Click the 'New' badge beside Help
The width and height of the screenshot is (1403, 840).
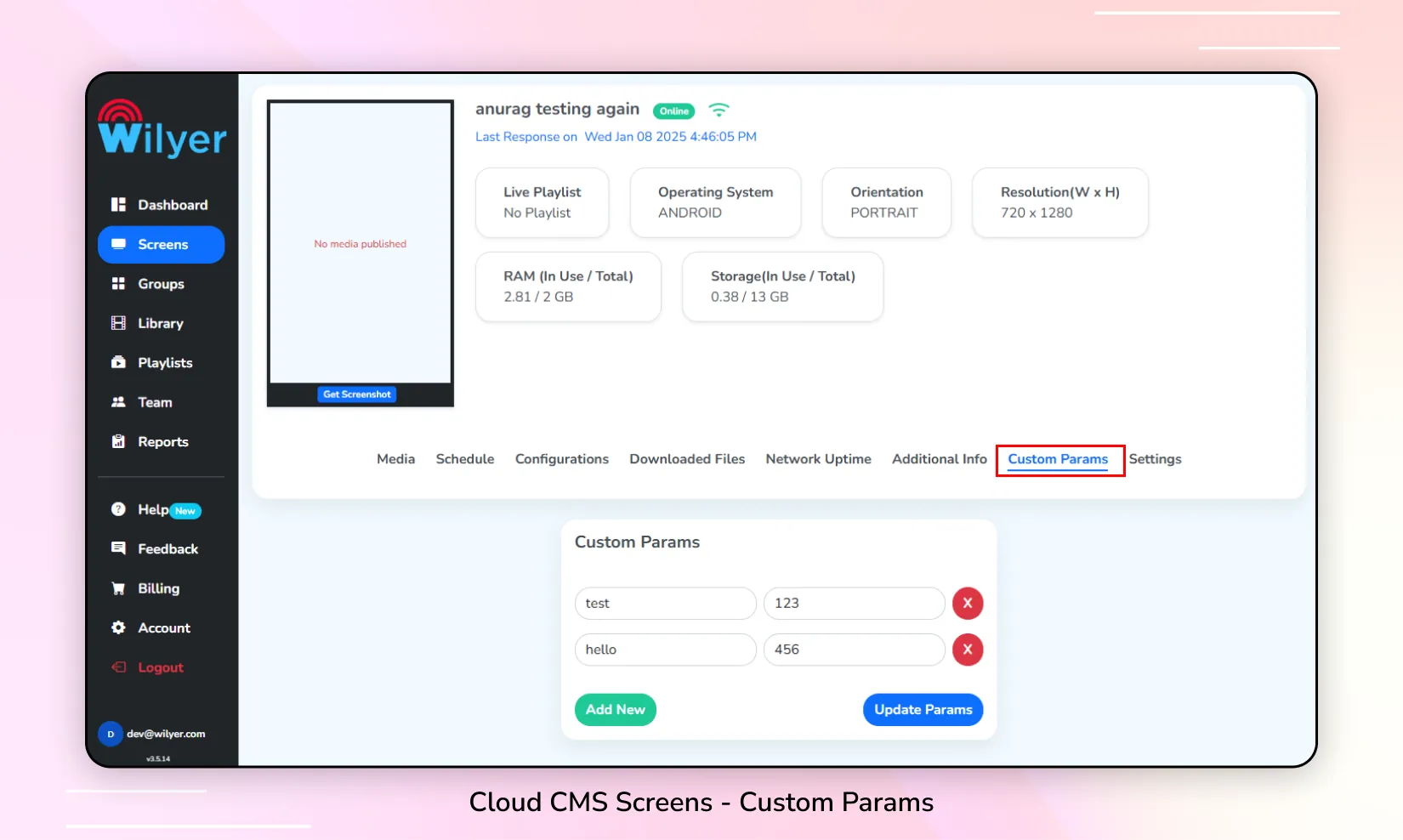click(185, 511)
